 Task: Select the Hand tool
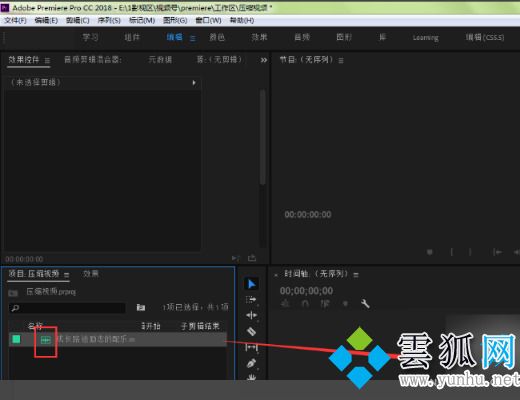tap(251, 377)
